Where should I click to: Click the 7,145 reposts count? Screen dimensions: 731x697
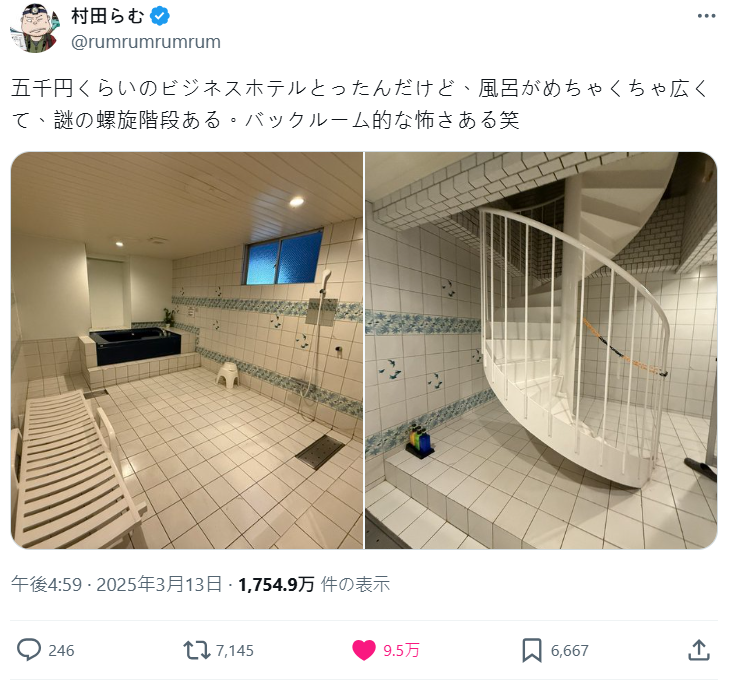pos(235,650)
